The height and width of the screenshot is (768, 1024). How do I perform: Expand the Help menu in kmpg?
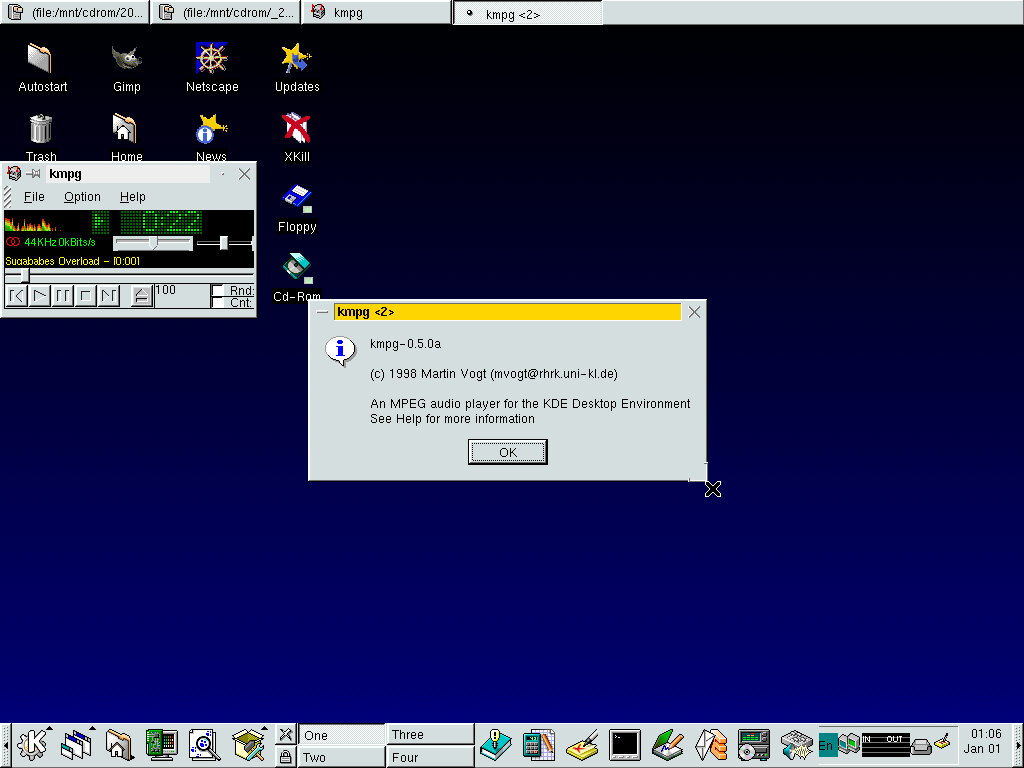coord(132,197)
